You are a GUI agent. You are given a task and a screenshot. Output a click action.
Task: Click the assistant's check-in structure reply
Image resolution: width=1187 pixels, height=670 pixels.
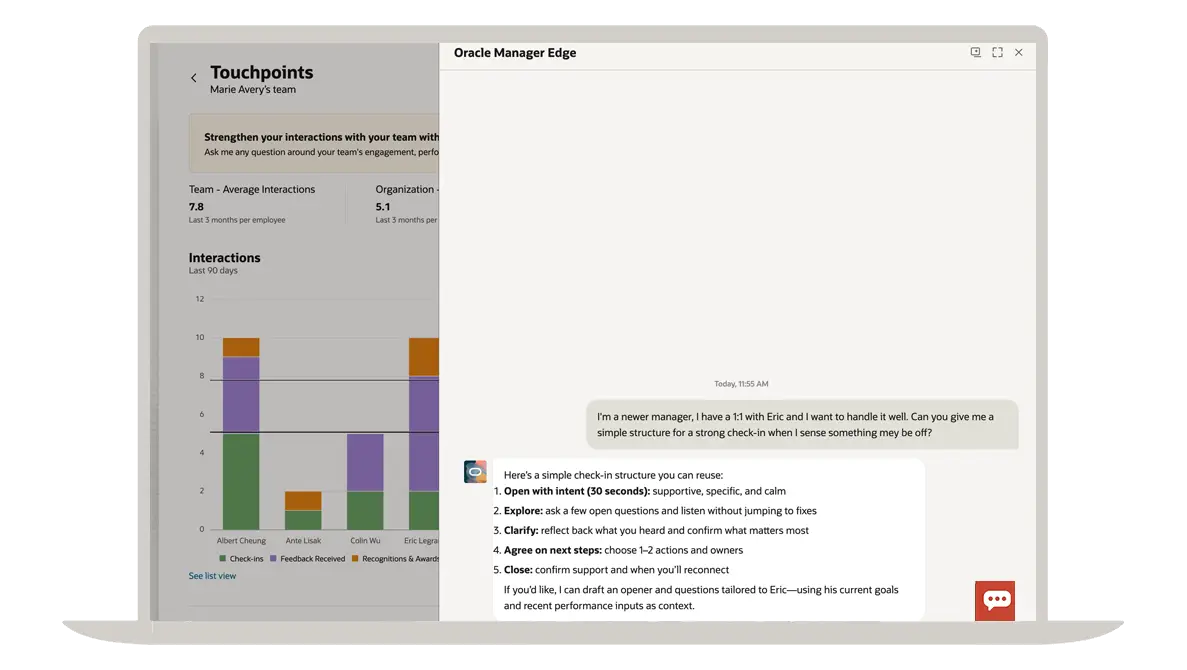tap(700, 540)
